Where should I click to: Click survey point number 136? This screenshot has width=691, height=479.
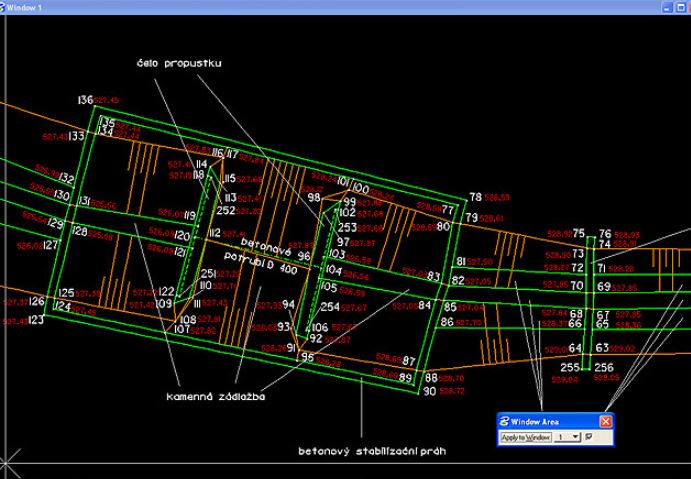point(85,100)
